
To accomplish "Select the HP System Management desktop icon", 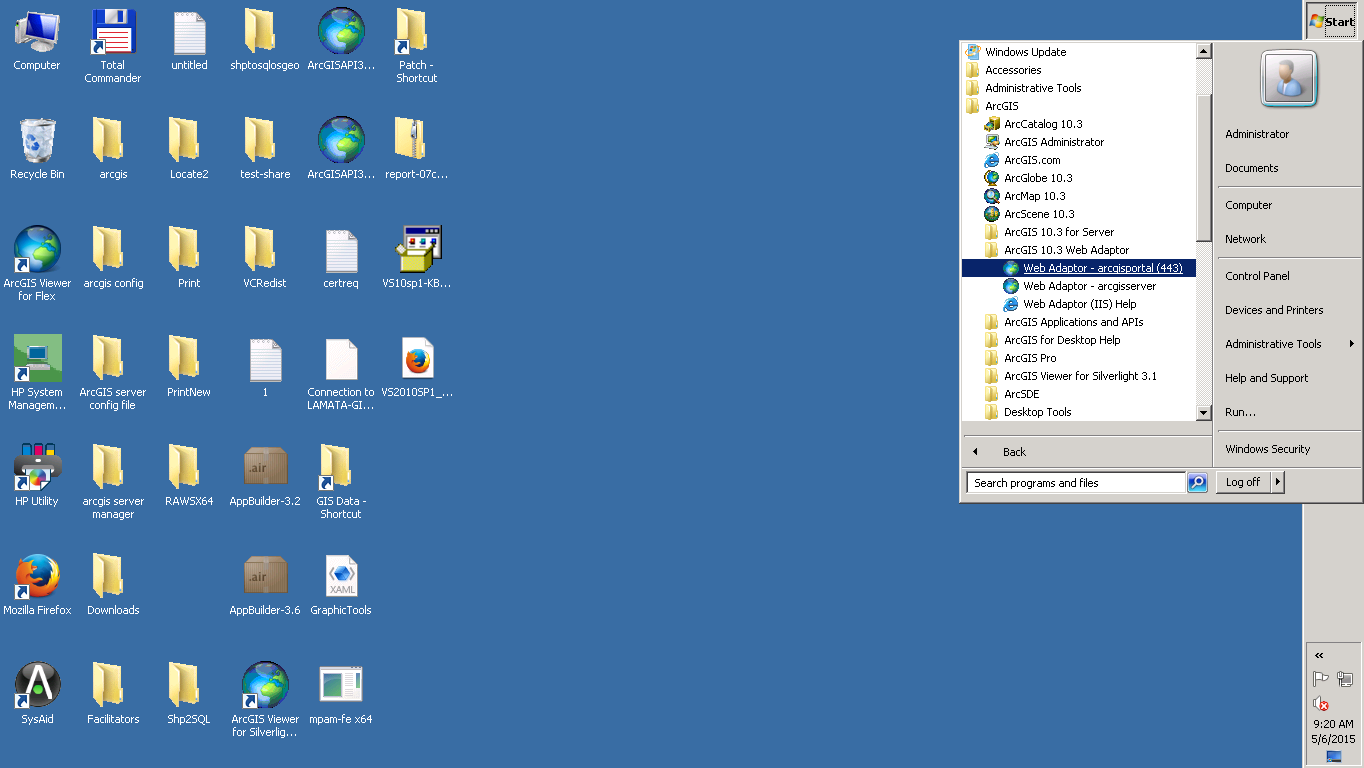I will pos(37,373).
